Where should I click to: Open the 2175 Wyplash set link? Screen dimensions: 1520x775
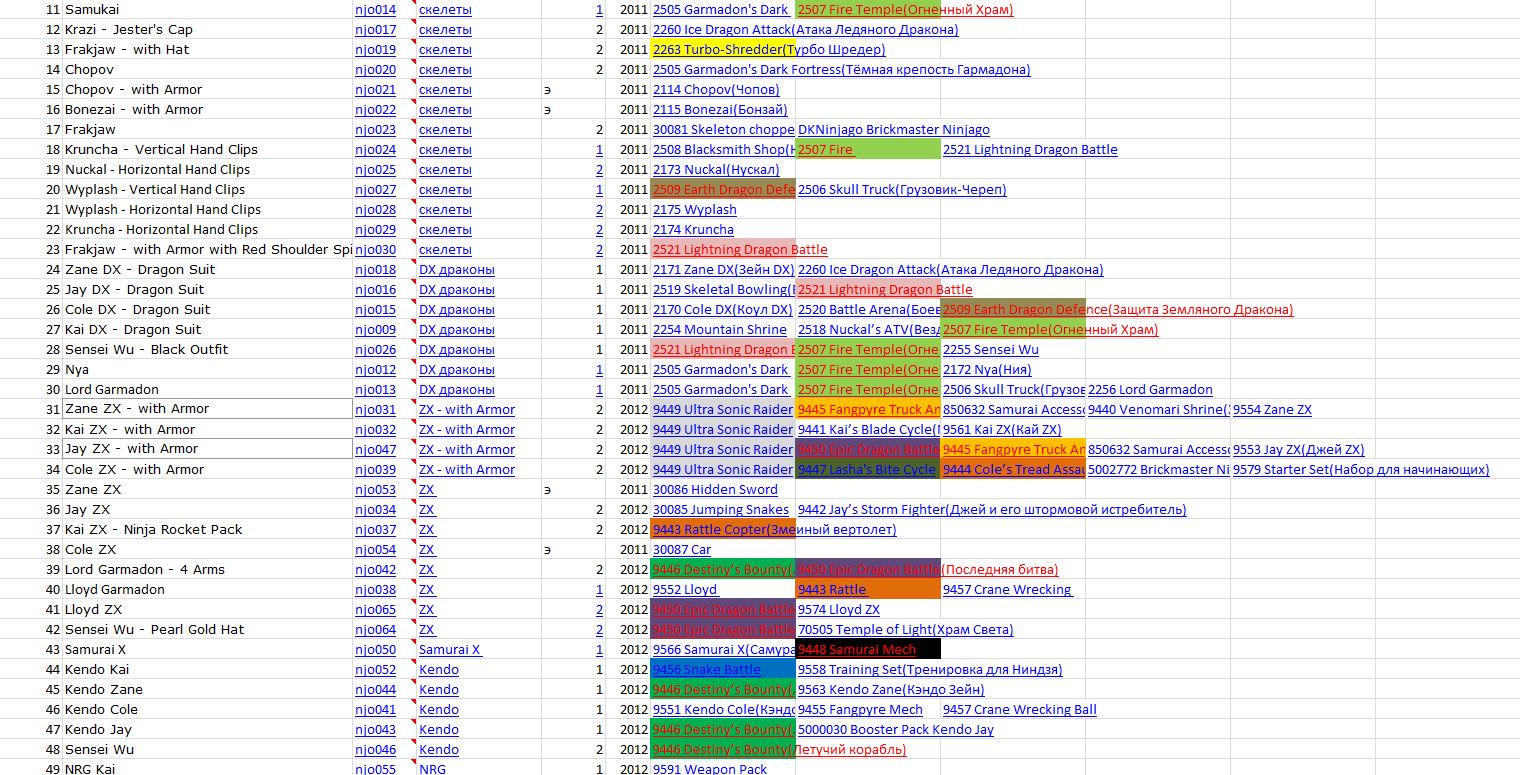pos(695,210)
